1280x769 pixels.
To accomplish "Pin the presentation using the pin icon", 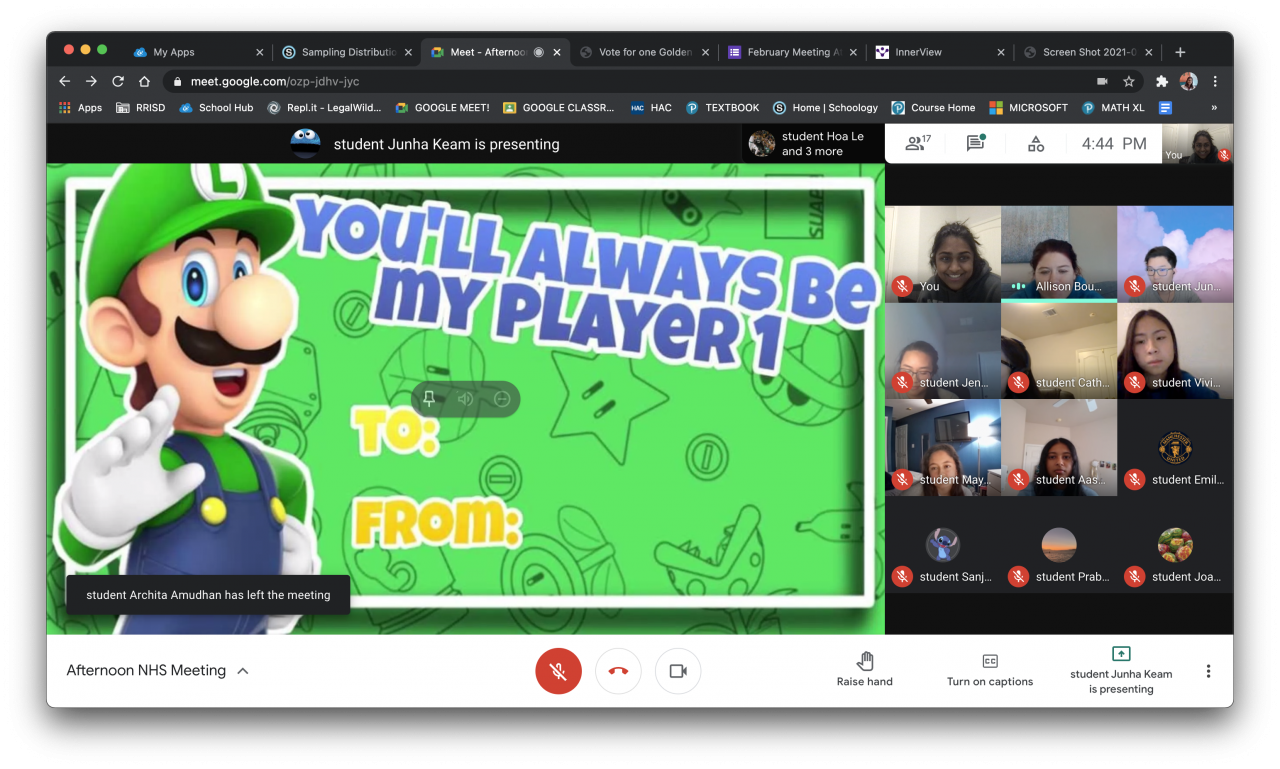I will click(x=429, y=399).
